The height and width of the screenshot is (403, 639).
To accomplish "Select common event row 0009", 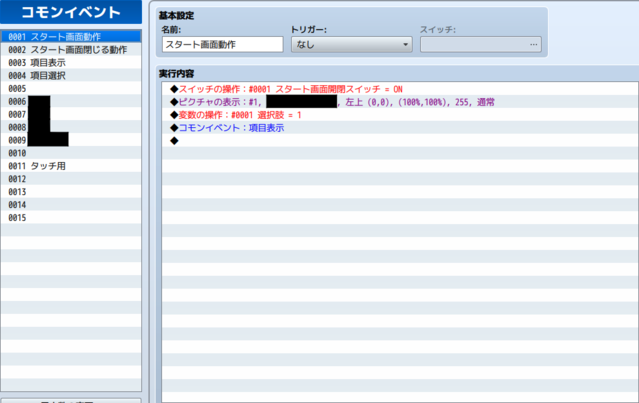I will 71,140.
